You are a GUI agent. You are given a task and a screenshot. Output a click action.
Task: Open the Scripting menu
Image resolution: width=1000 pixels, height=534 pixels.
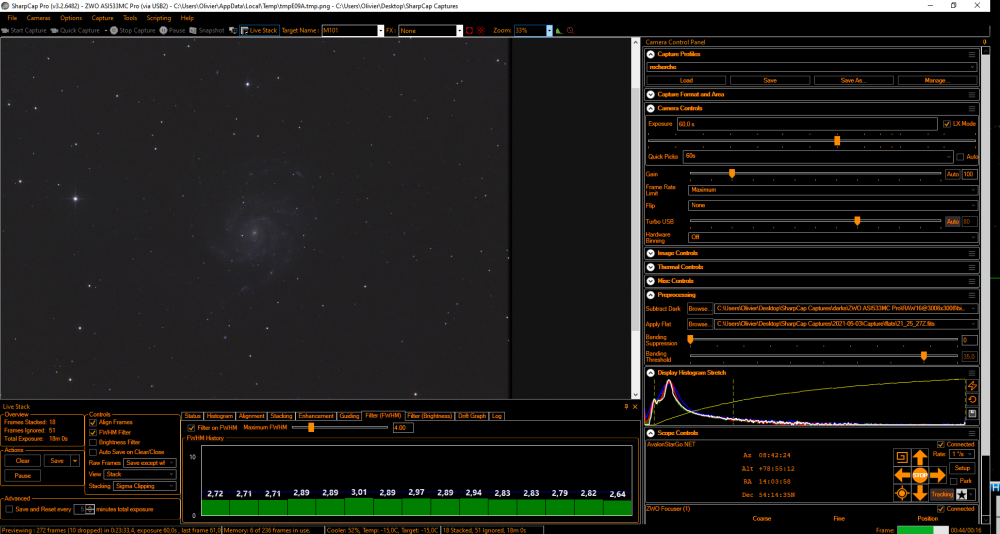click(159, 18)
